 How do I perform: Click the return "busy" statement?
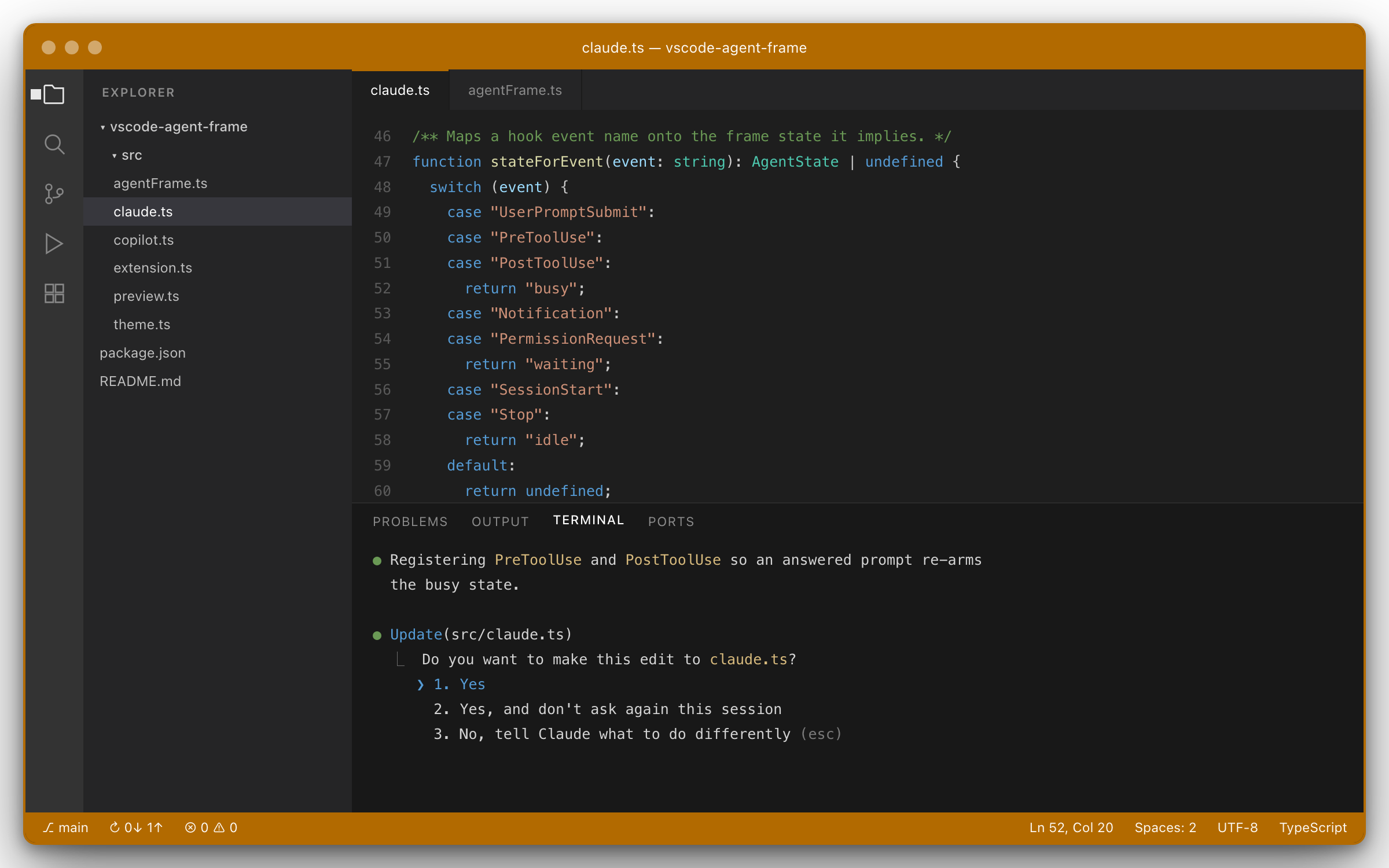pos(525,289)
